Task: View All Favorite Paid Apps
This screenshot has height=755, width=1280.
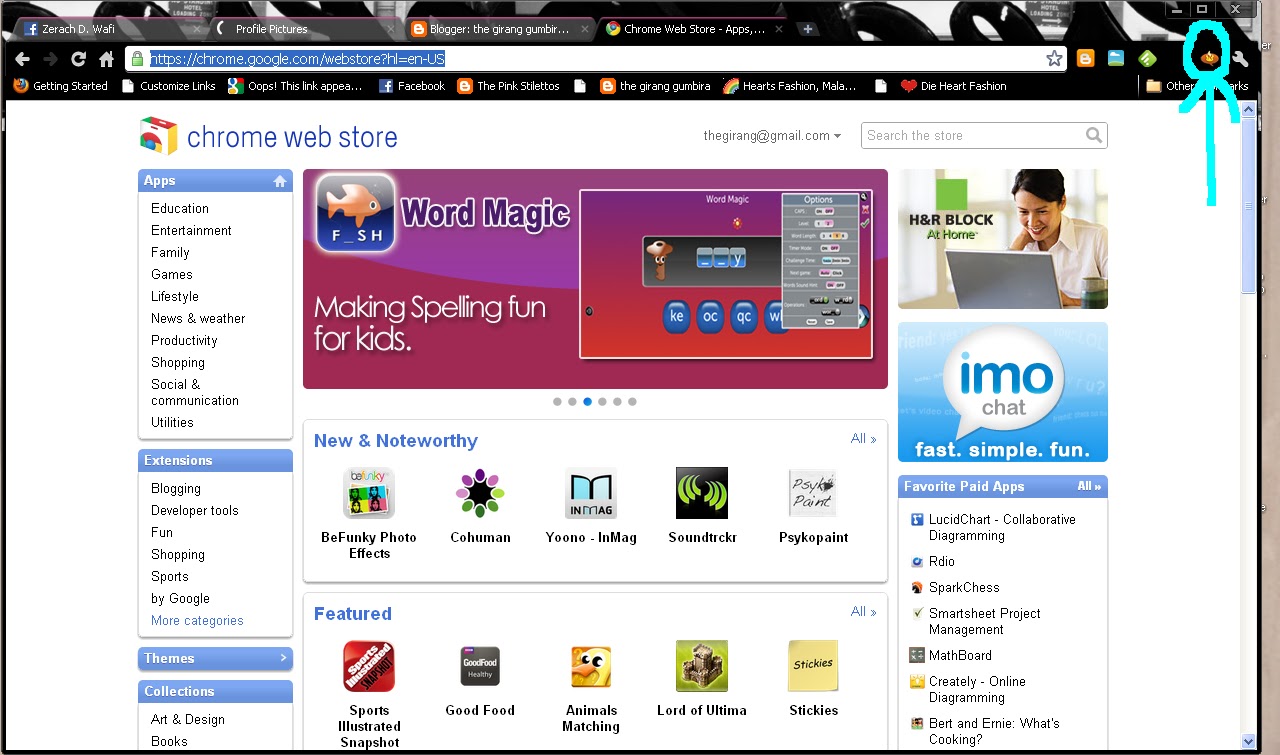Action: coord(1089,486)
